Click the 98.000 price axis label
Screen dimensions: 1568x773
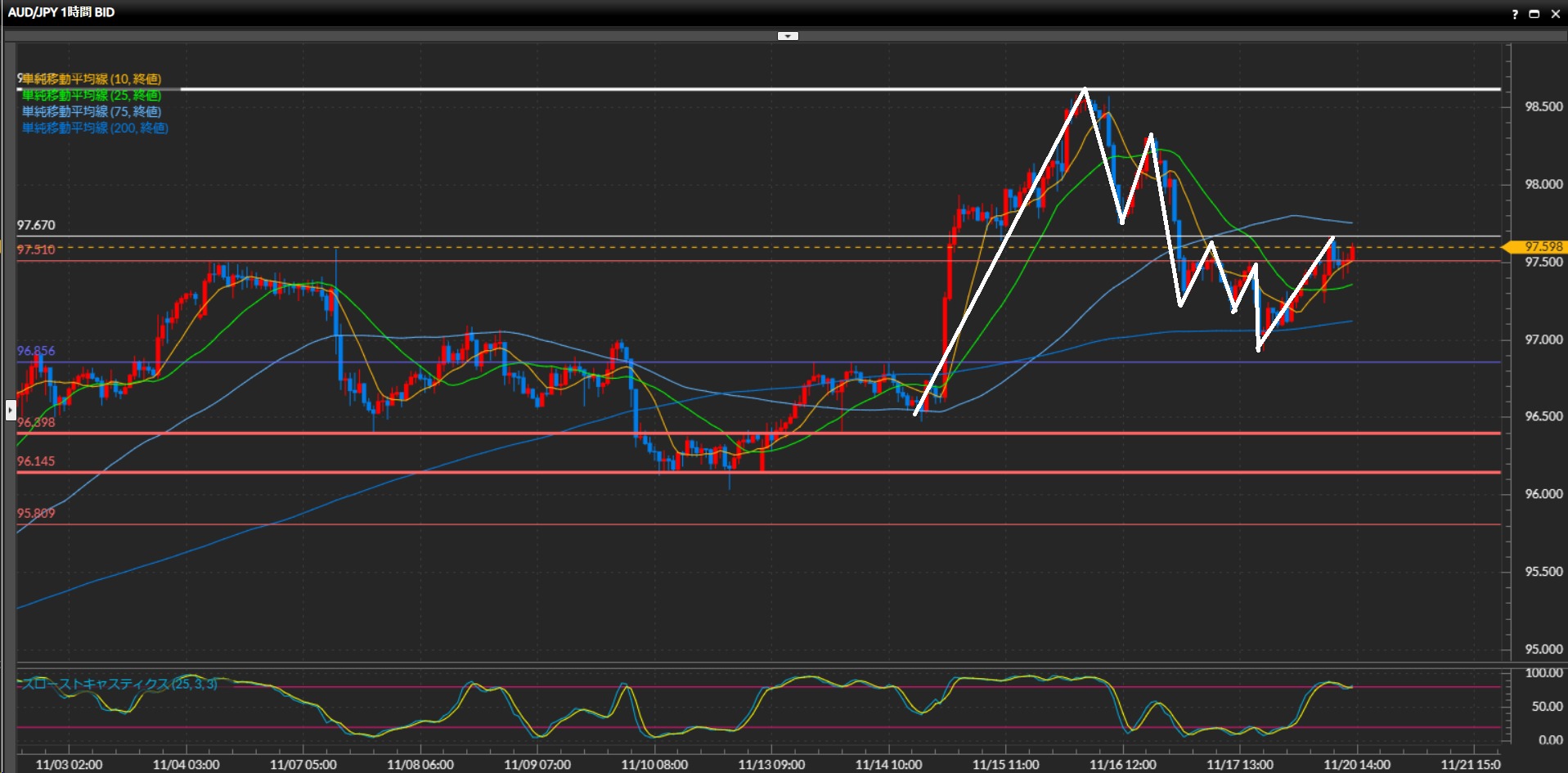[x=1543, y=184]
